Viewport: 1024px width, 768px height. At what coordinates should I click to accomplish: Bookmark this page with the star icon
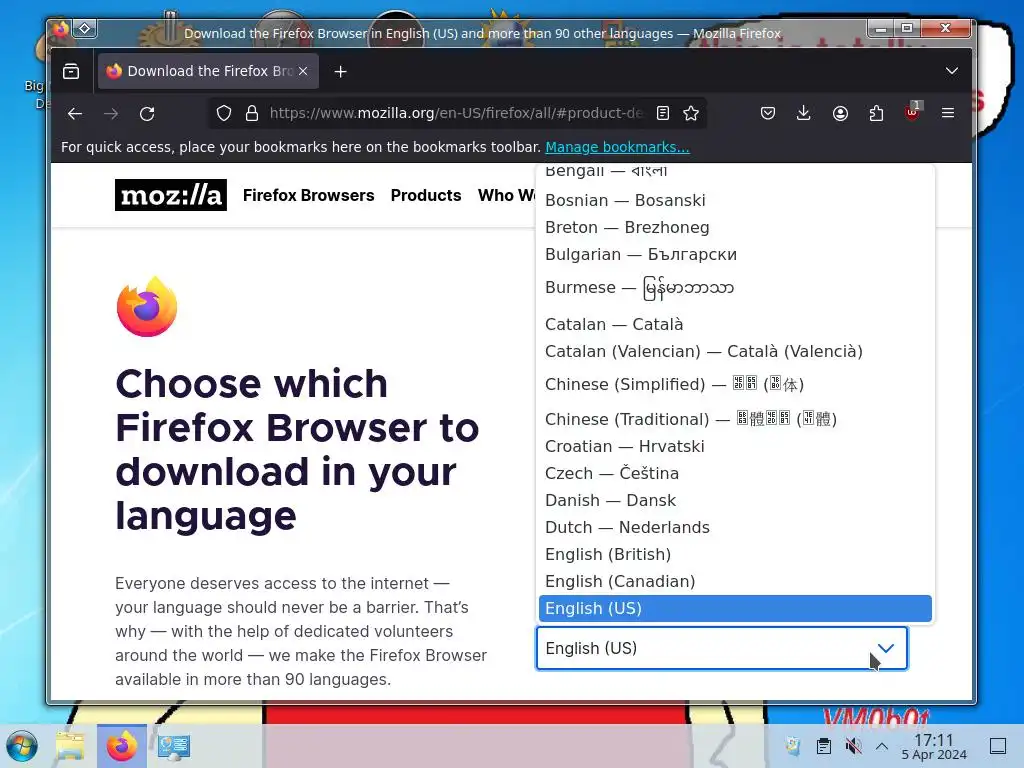pyautogui.click(x=691, y=114)
